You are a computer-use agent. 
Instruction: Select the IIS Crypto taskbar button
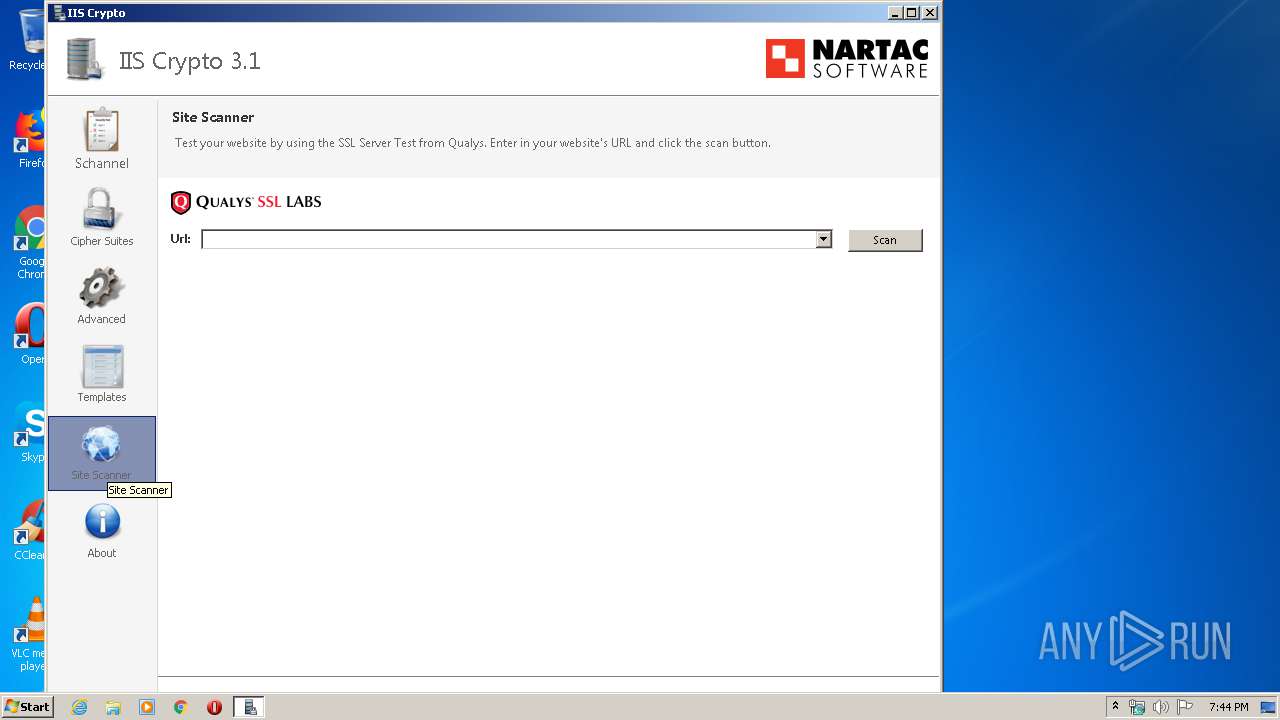[249, 707]
